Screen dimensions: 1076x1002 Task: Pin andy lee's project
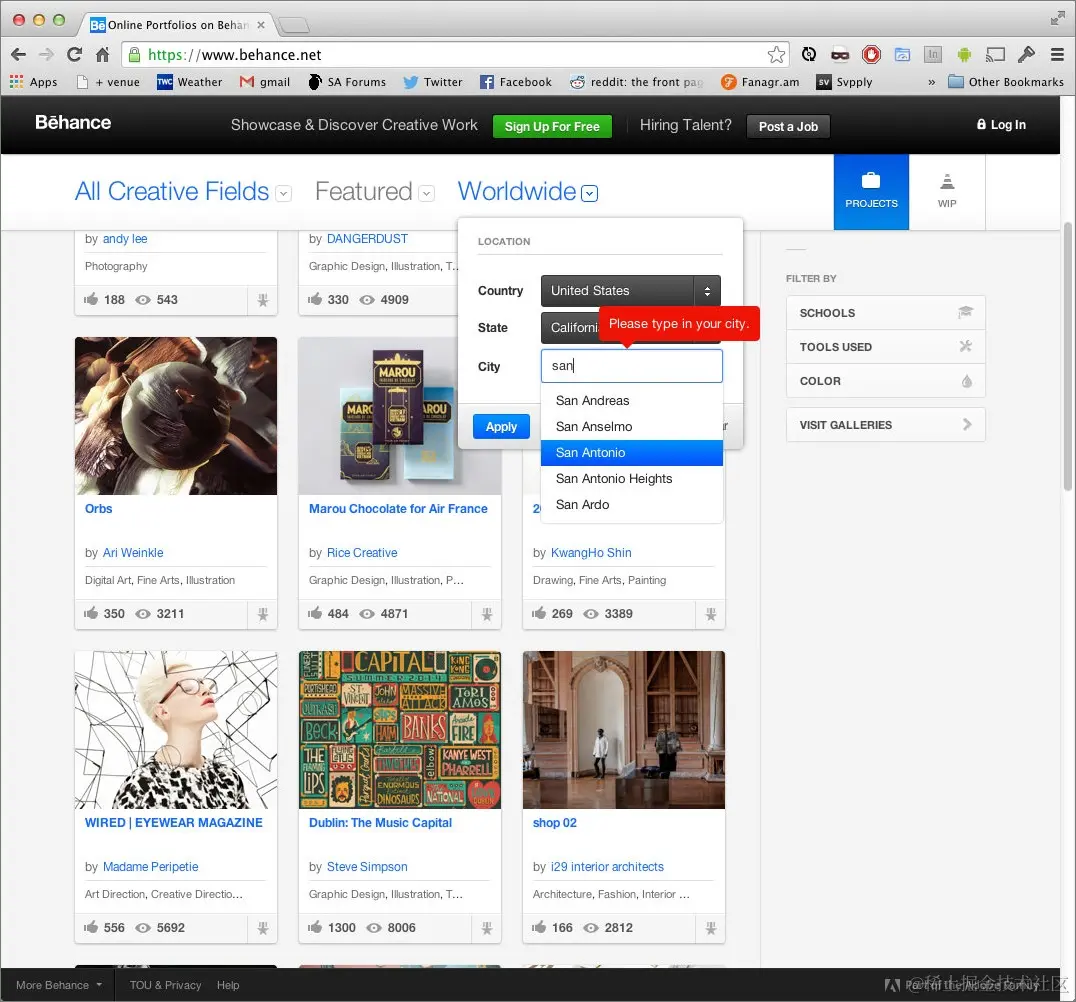(x=263, y=300)
